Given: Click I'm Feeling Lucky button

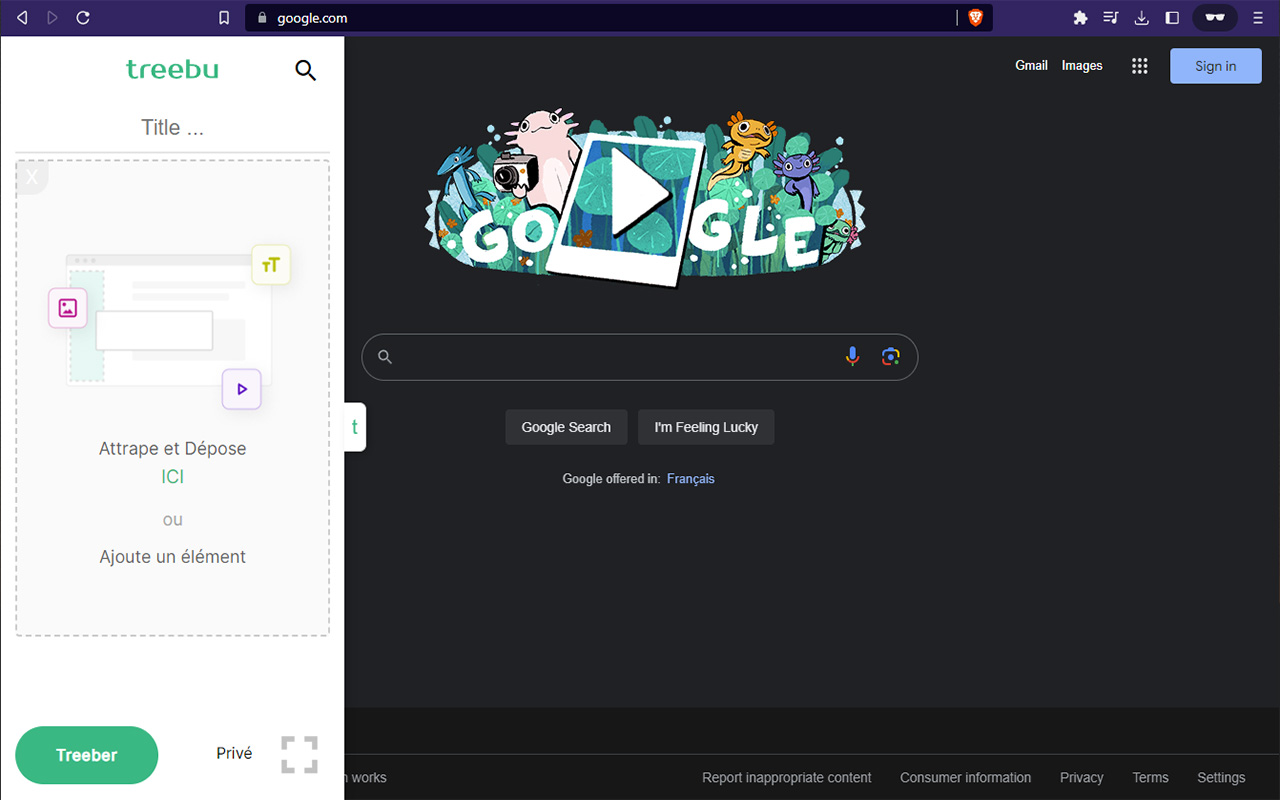Looking at the screenshot, I should pos(706,427).
